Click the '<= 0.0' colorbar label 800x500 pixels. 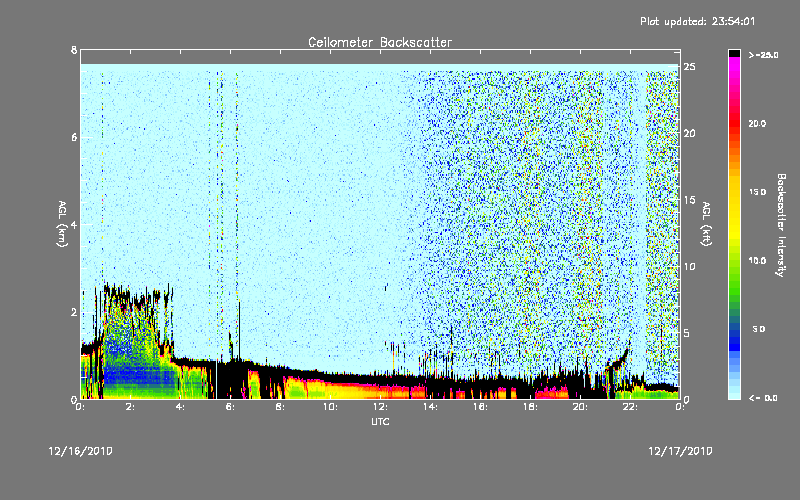[763, 398]
